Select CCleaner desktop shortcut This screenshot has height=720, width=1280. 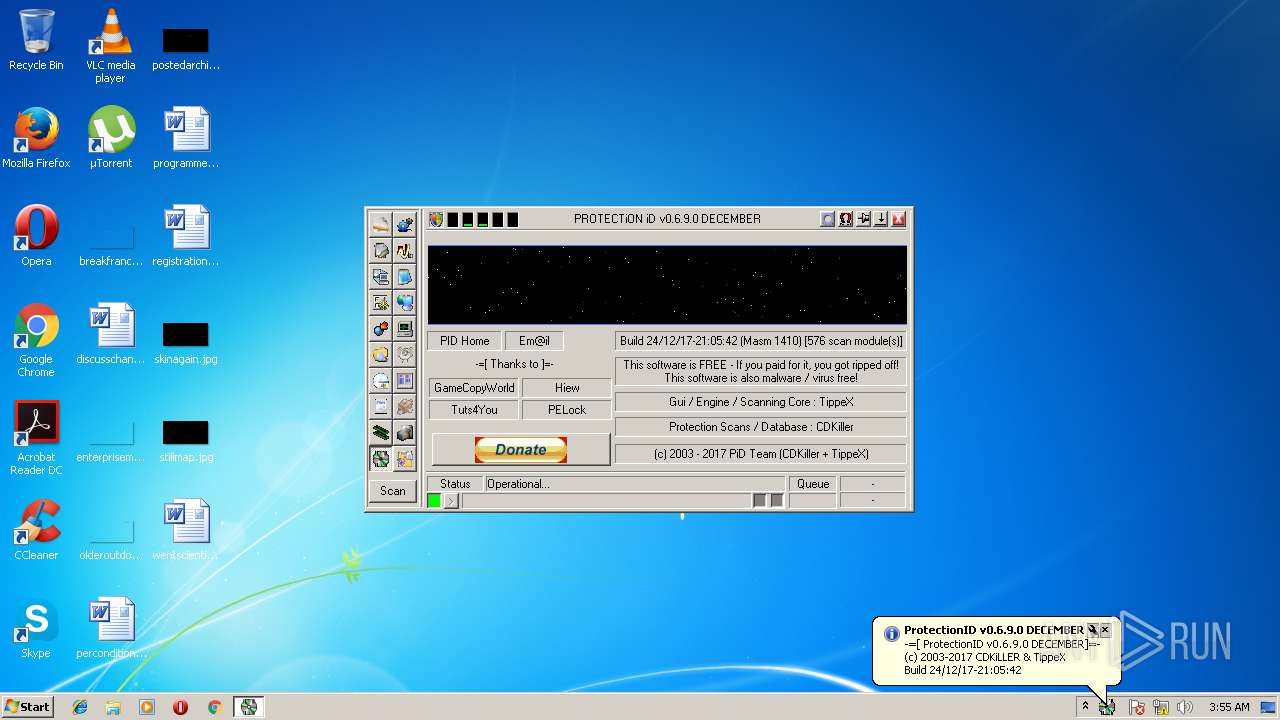click(36, 530)
